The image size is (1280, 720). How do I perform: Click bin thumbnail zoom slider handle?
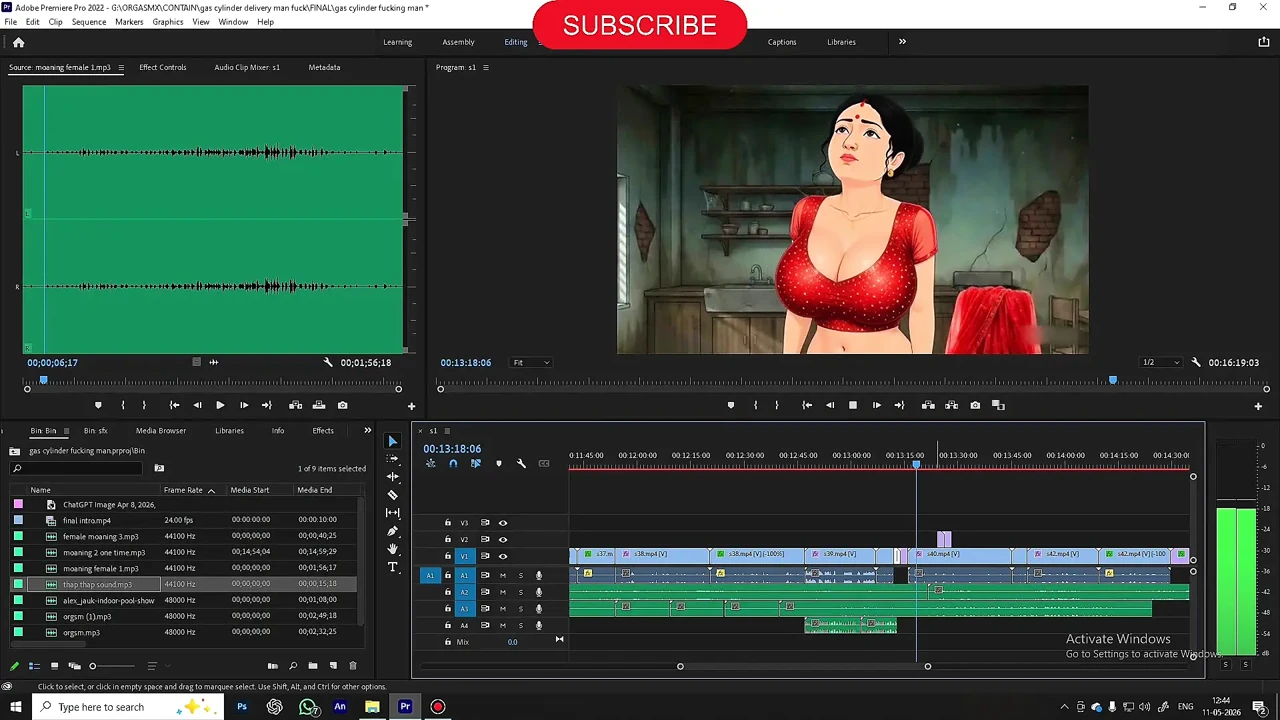pos(93,666)
